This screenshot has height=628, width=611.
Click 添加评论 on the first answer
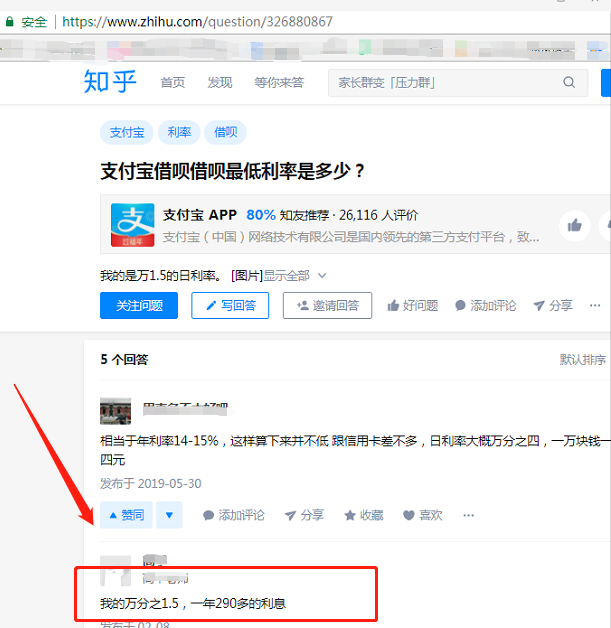click(x=234, y=515)
